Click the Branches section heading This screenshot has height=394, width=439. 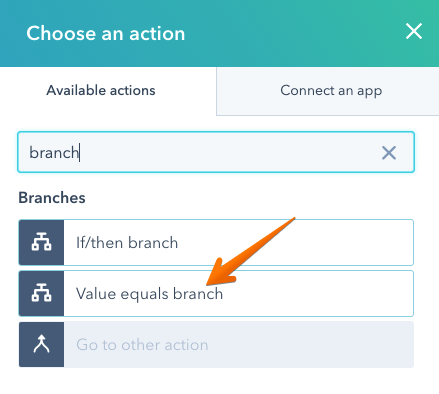[52, 198]
